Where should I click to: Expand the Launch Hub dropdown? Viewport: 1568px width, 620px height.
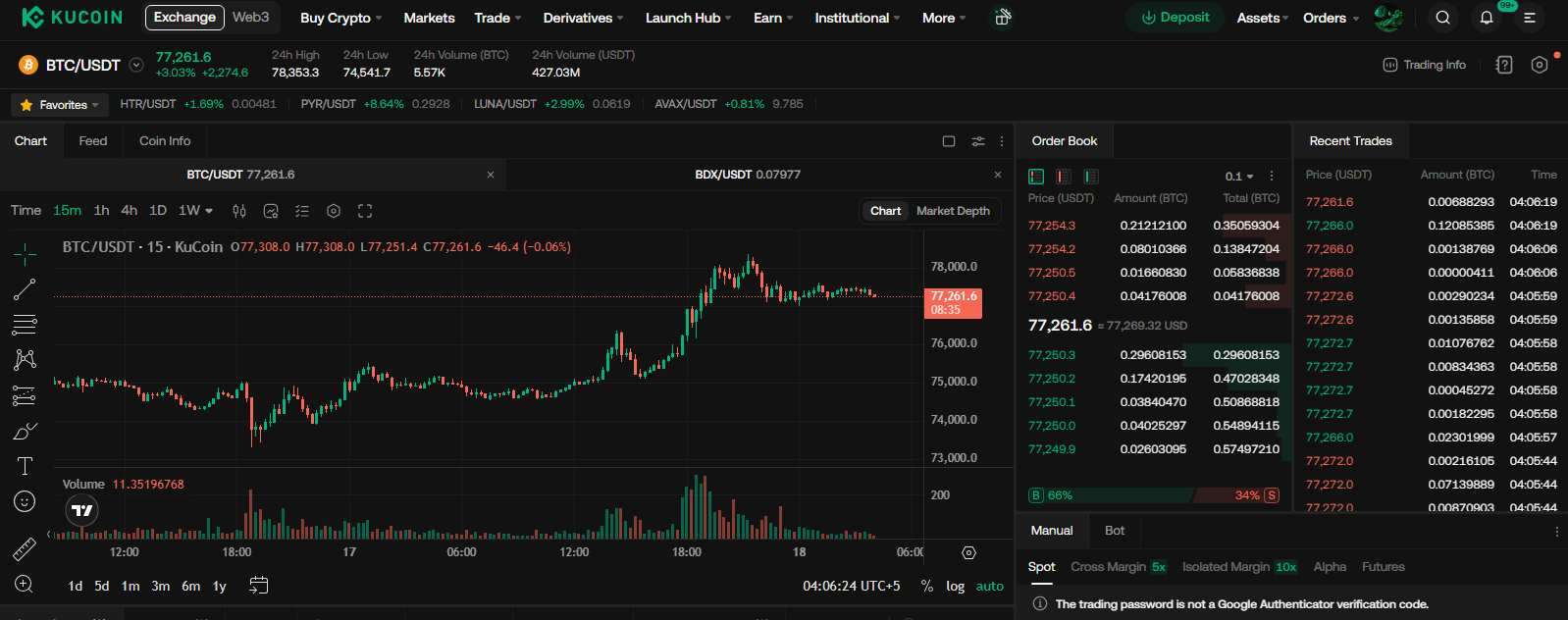coord(688,18)
